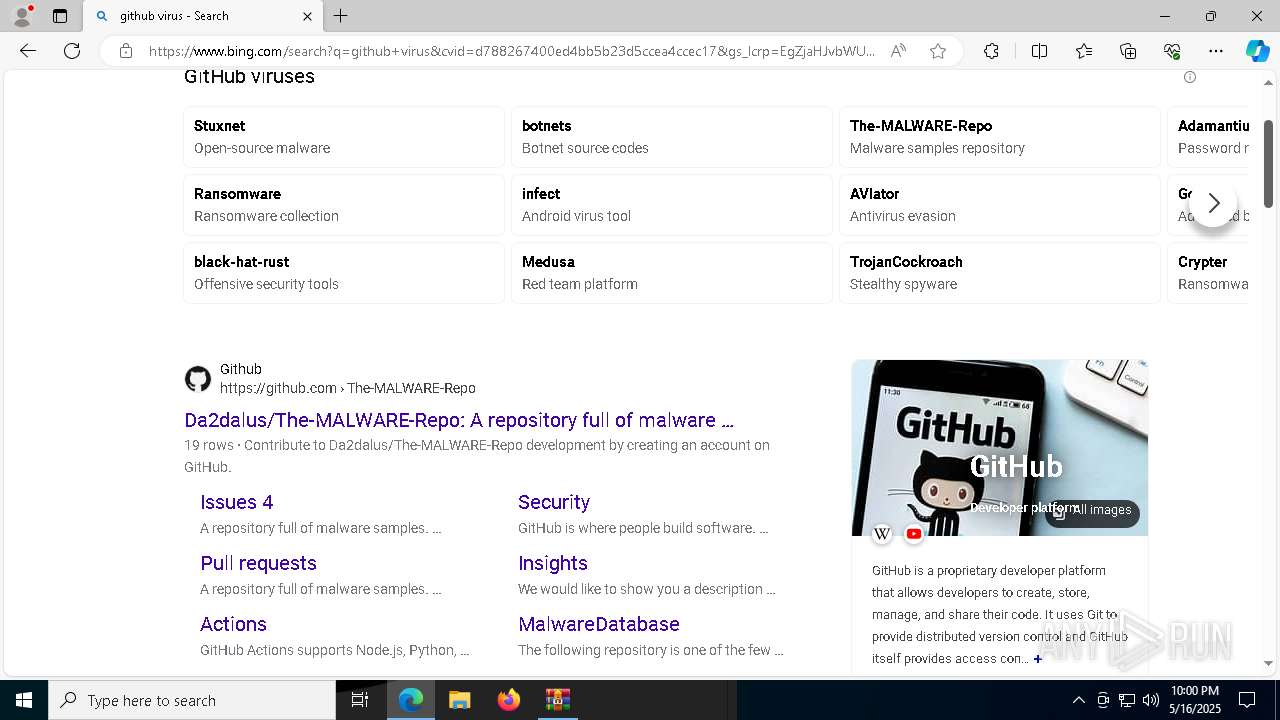
Task: Open infect Android virus tool card
Action: coord(672,205)
